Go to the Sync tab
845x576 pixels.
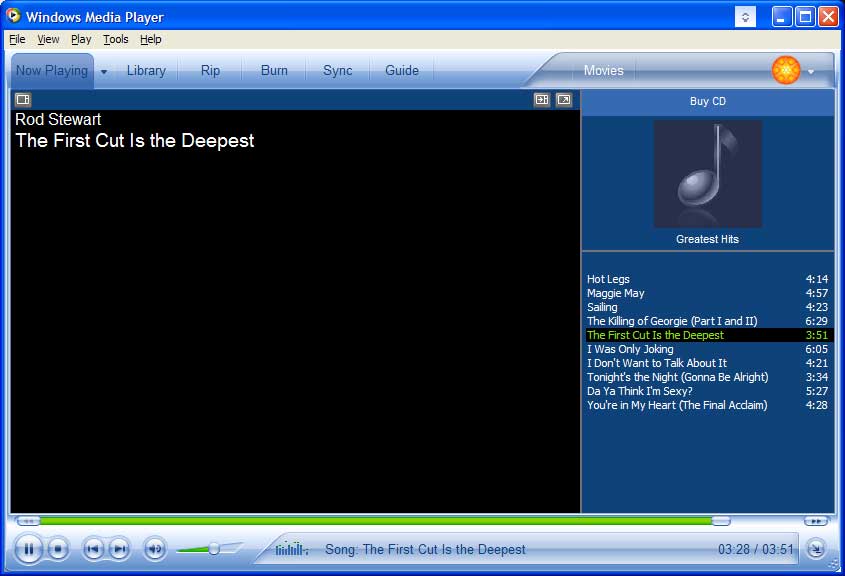coord(338,71)
